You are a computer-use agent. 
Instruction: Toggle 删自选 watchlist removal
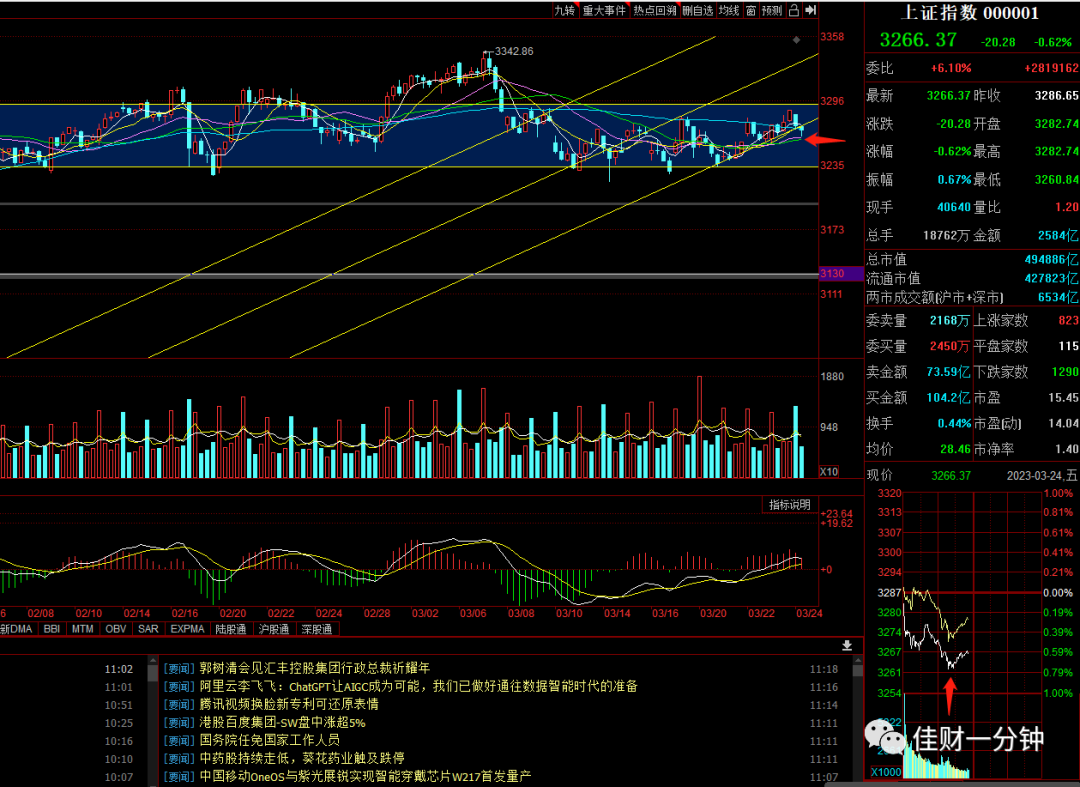(x=698, y=10)
